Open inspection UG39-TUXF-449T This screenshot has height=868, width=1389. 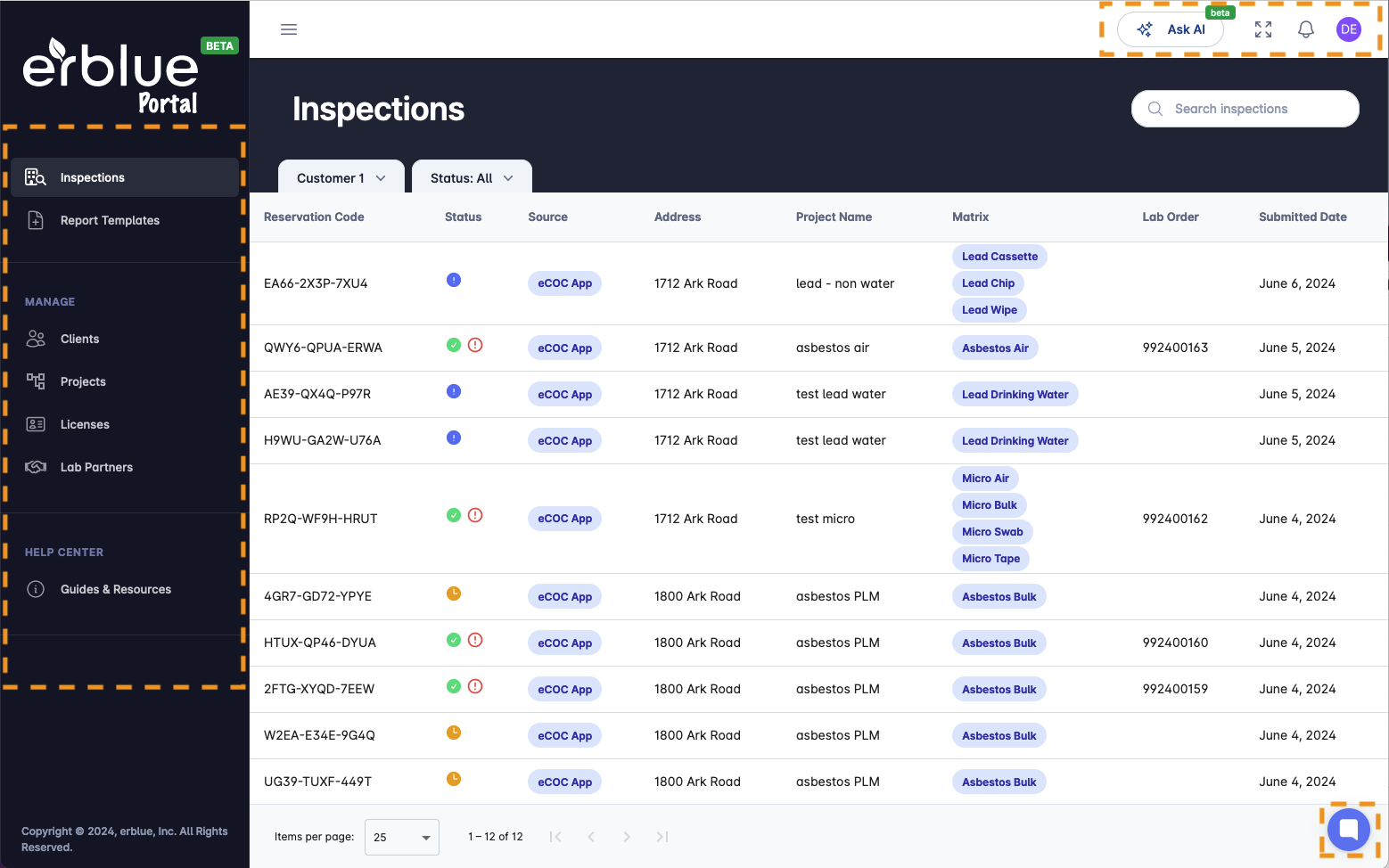[x=317, y=782]
